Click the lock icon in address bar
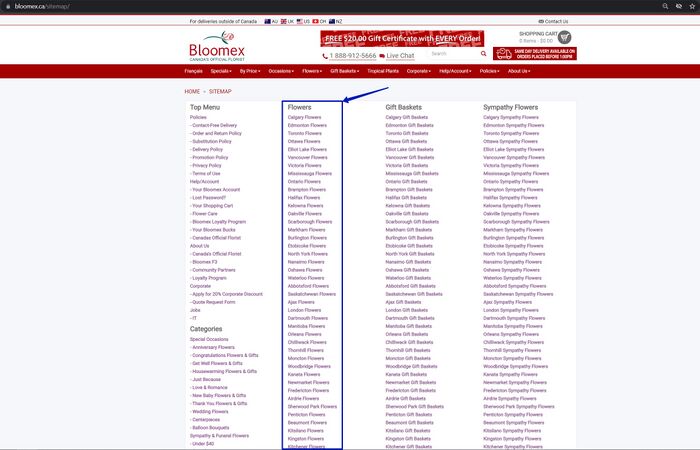The width and height of the screenshot is (700, 450). click(x=8, y=6)
